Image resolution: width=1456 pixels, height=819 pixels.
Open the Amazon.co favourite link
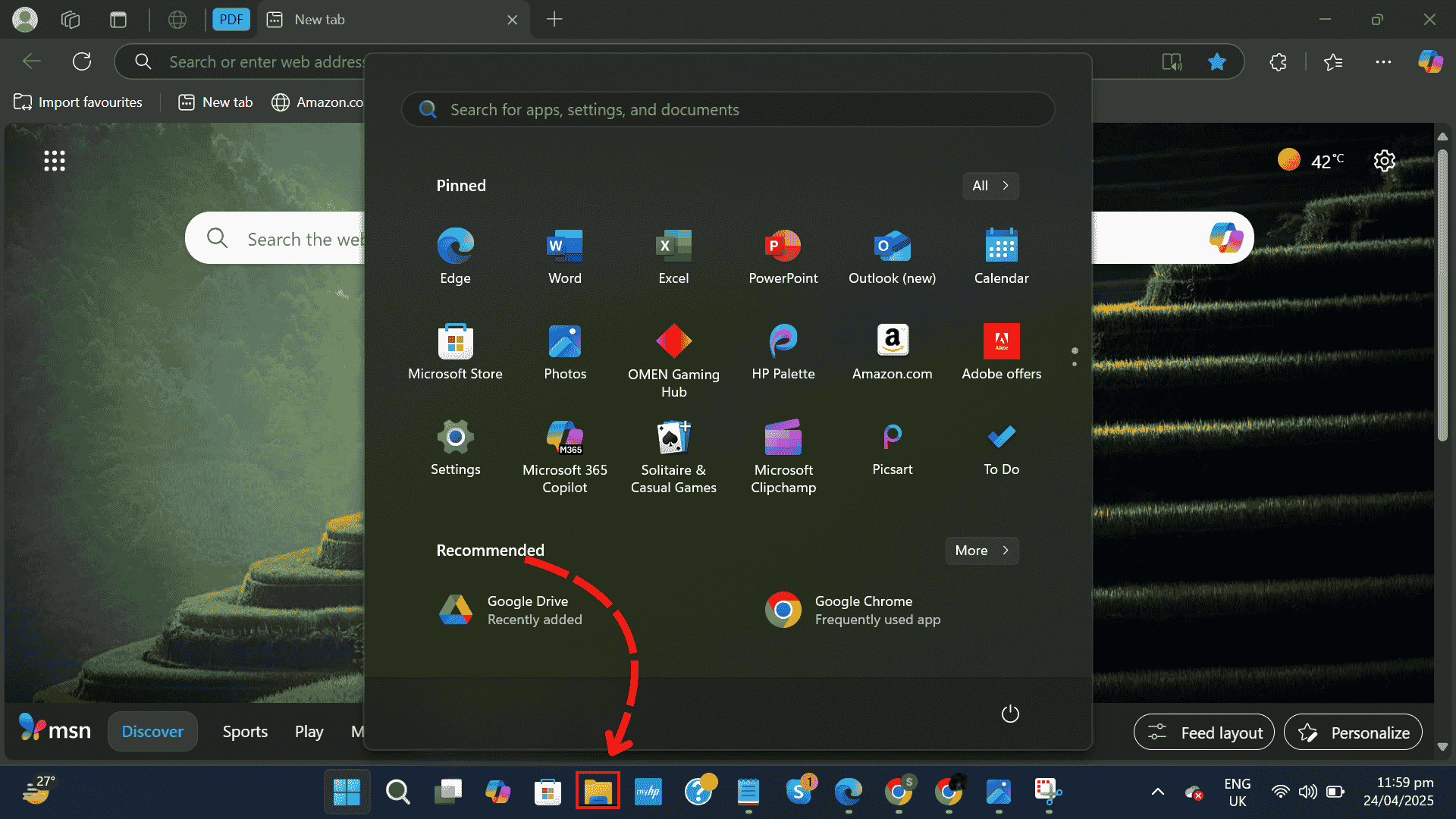[x=317, y=102]
